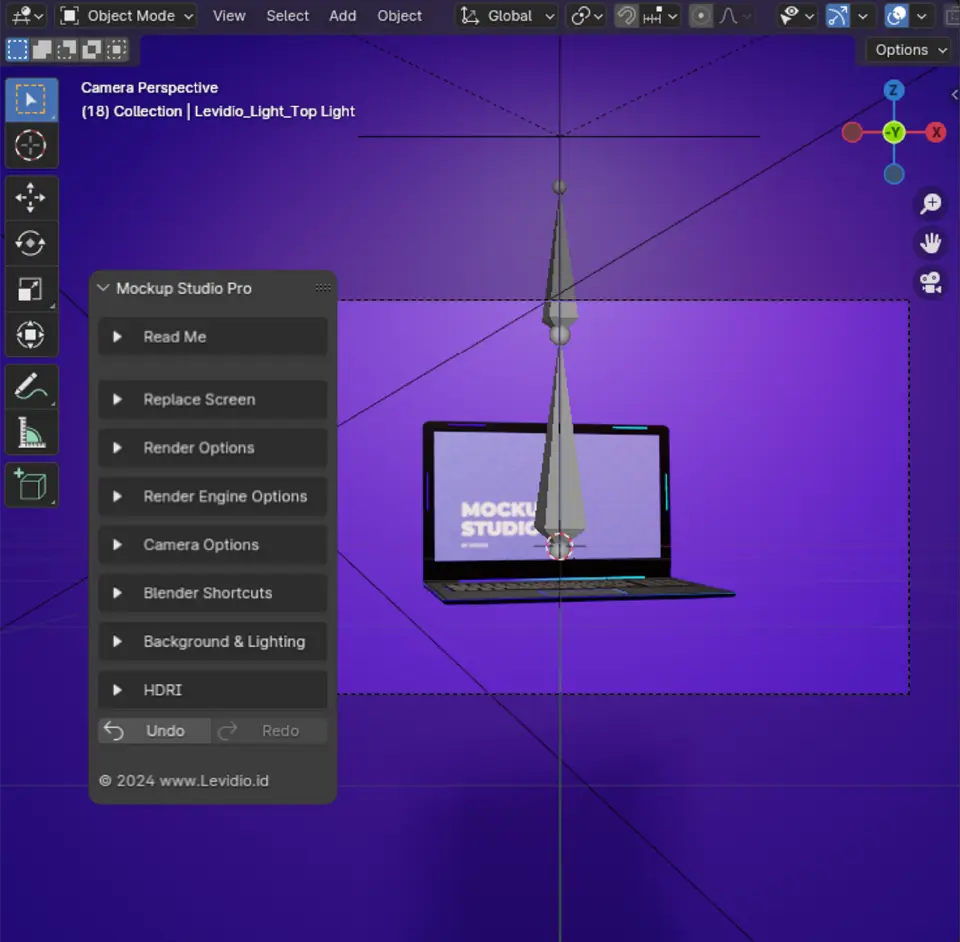Image resolution: width=960 pixels, height=942 pixels.
Task: Click the Redo button
Action: [269, 731]
